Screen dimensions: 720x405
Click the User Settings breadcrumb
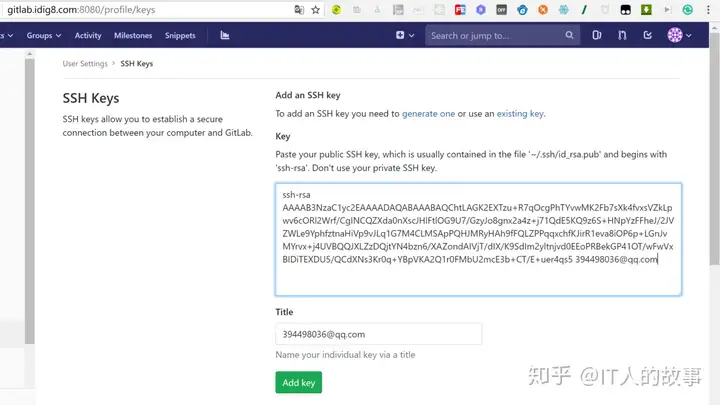coord(85,63)
